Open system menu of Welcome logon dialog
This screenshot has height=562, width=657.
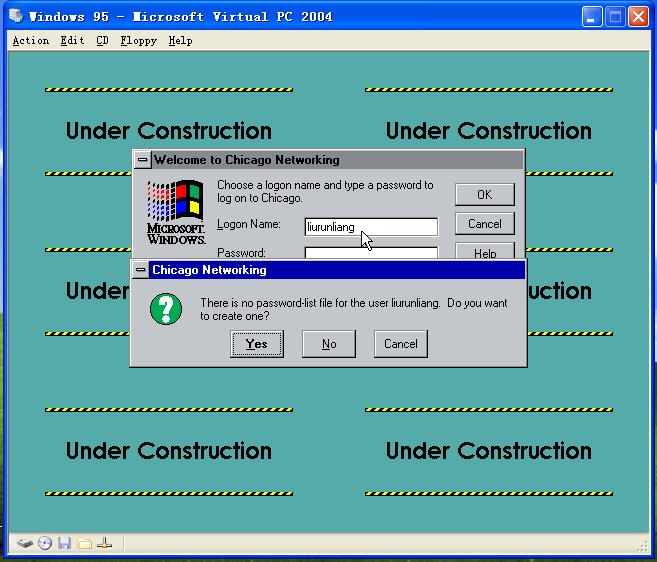[142, 160]
